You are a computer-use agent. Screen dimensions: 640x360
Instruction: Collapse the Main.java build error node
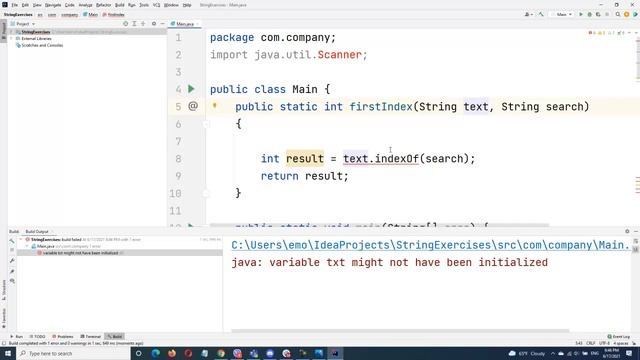(x=27, y=246)
